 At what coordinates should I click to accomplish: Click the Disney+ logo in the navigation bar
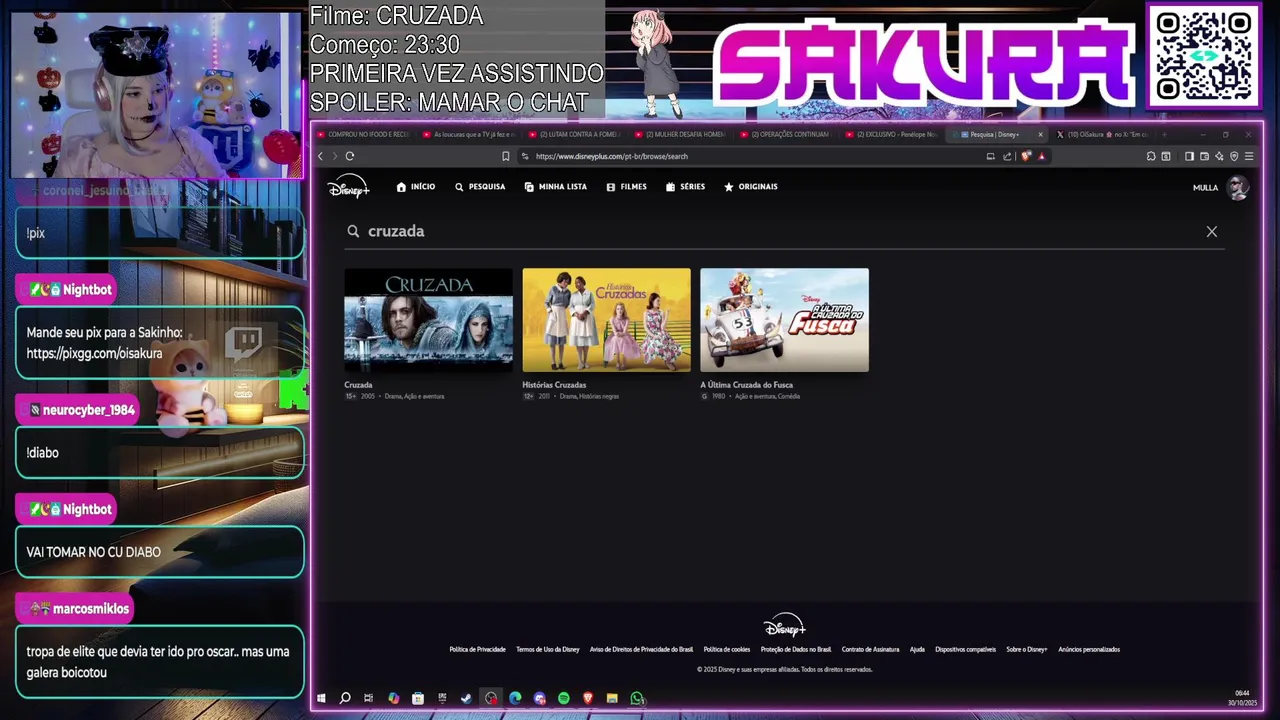tap(349, 187)
